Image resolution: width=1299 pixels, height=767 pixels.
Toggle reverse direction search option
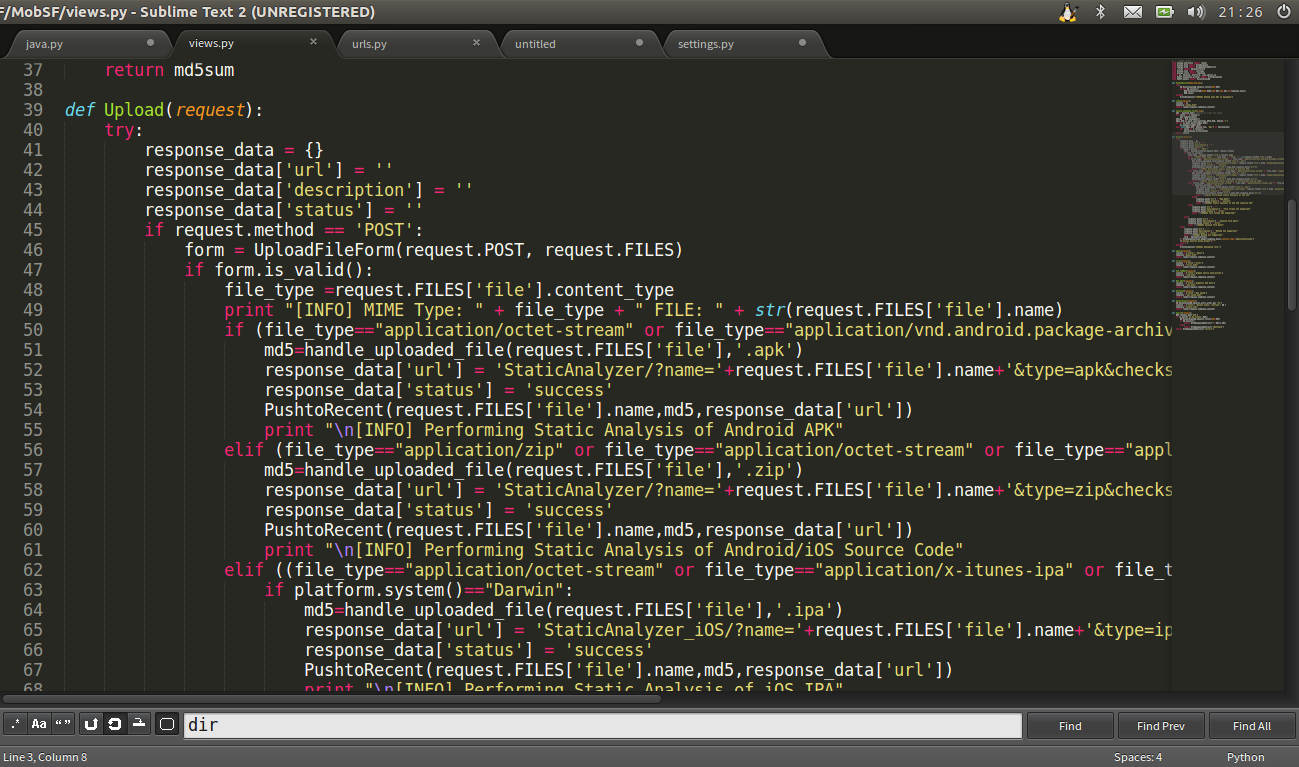click(91, 725)
